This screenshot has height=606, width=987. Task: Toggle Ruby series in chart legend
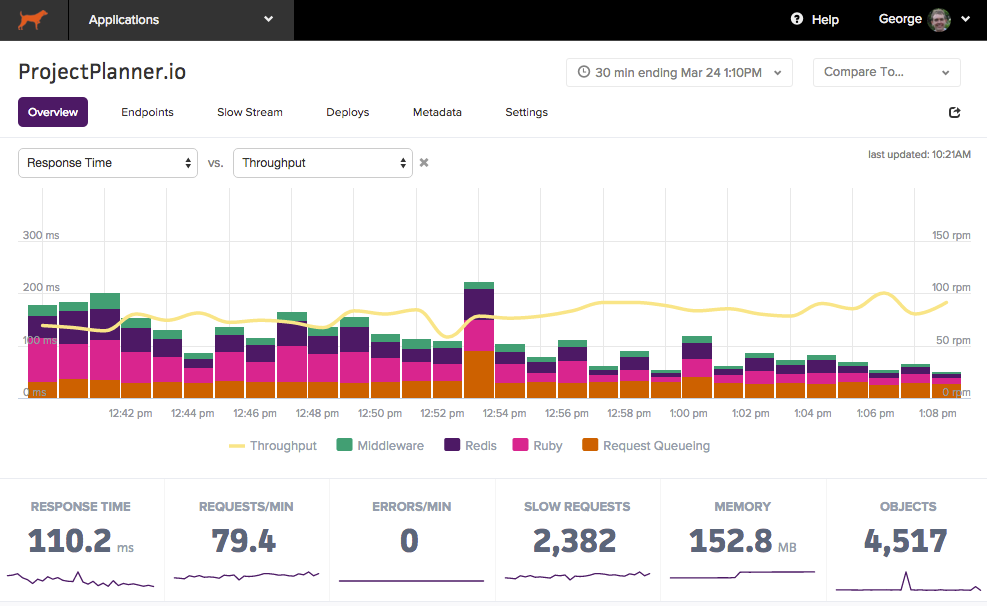pyautogui.click(x=538, y=445)
